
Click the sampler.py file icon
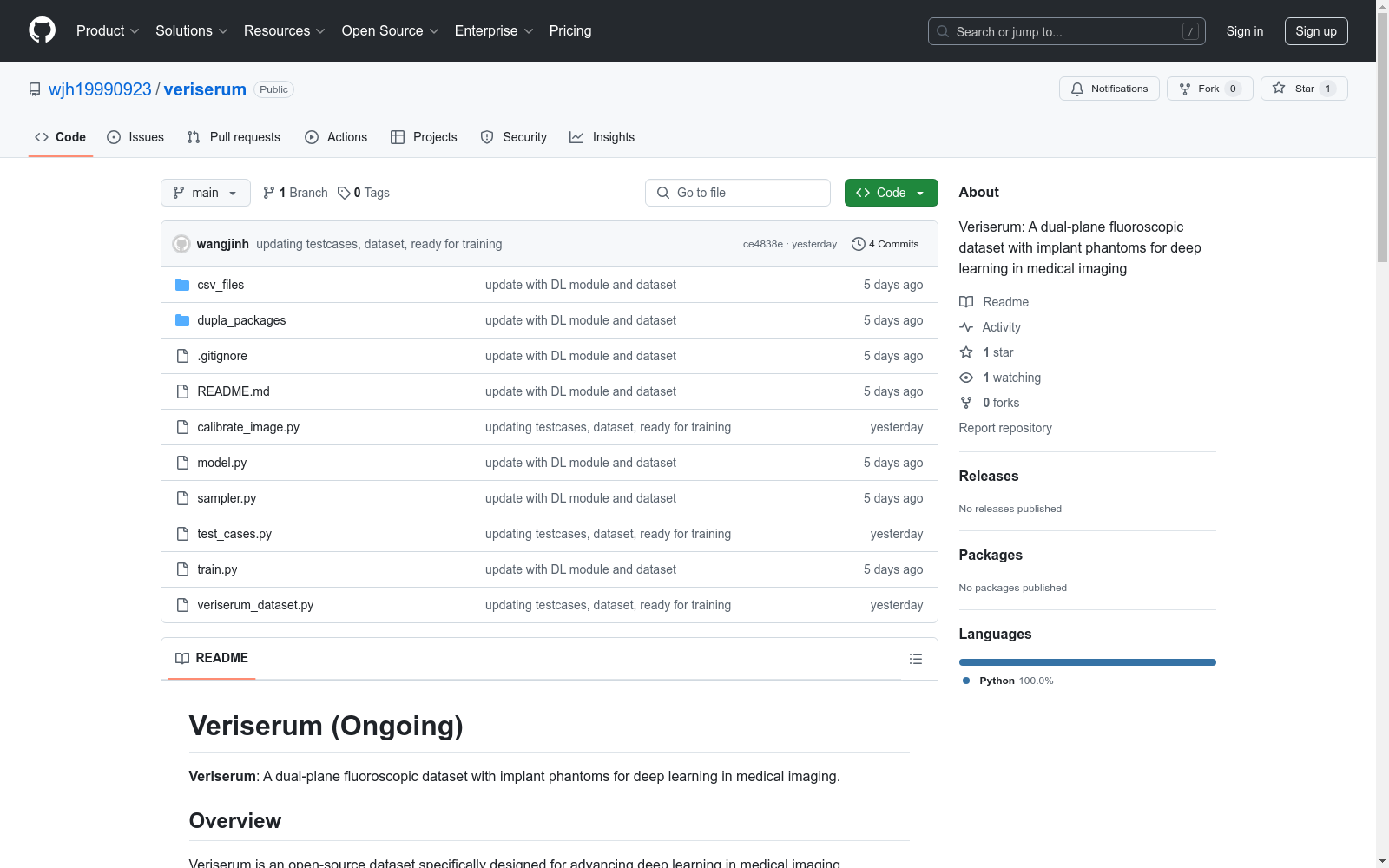pos(182,498)
